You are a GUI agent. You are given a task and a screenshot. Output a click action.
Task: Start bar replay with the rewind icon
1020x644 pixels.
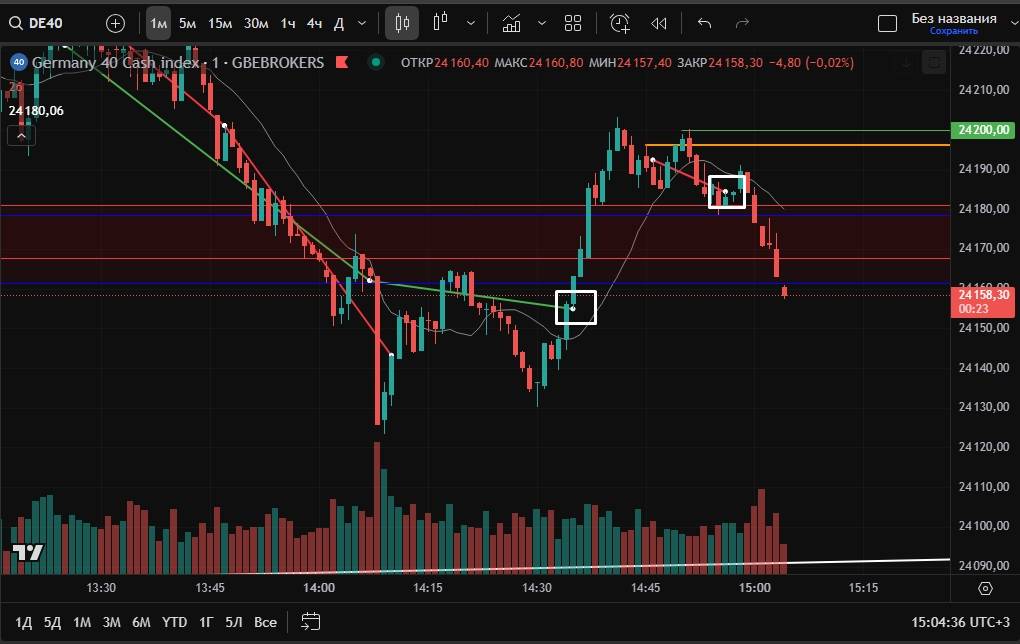(659, 24)
